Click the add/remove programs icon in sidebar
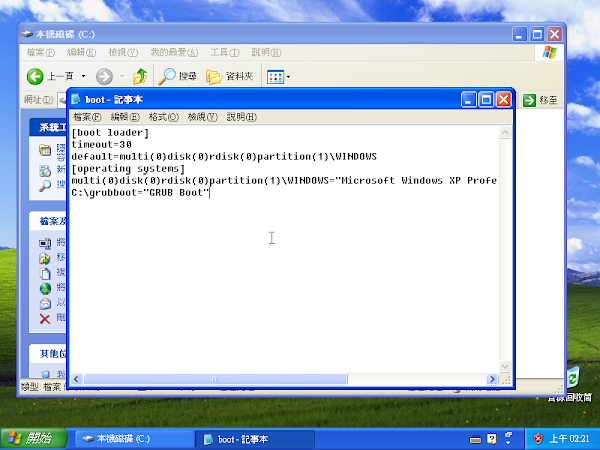 [x=45, y=171]
